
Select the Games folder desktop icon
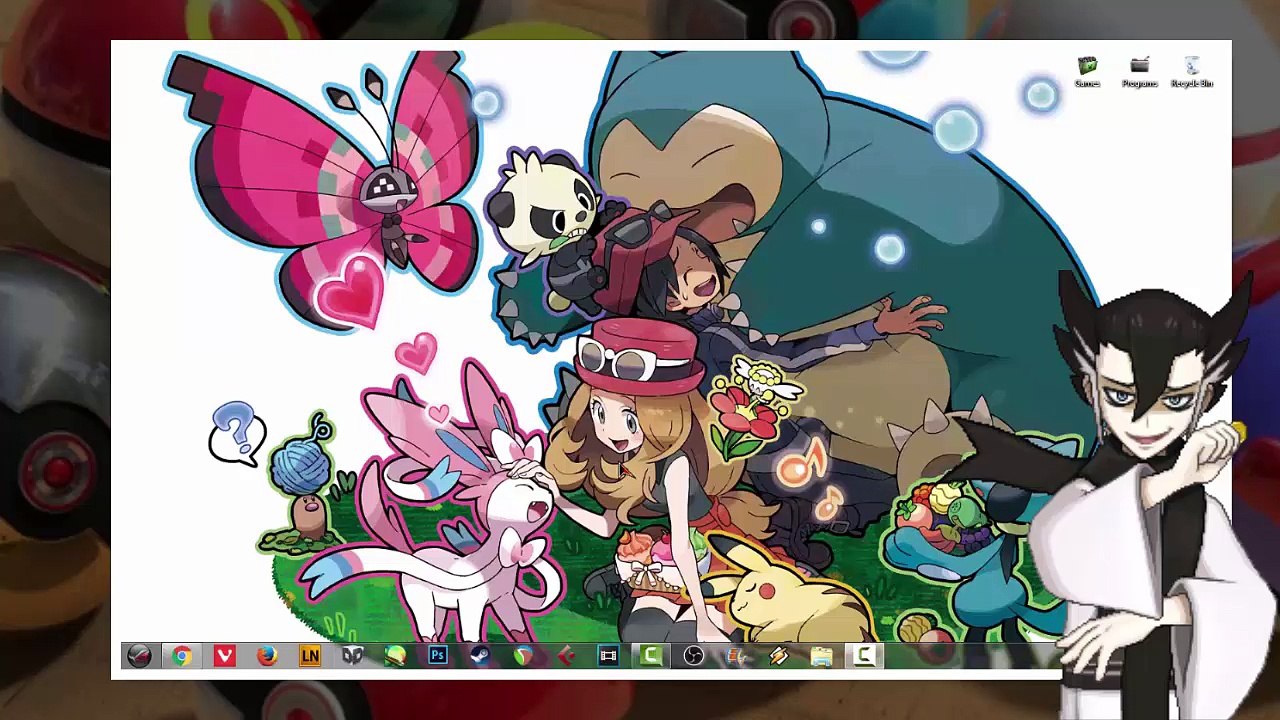[x=1087, y=73]
